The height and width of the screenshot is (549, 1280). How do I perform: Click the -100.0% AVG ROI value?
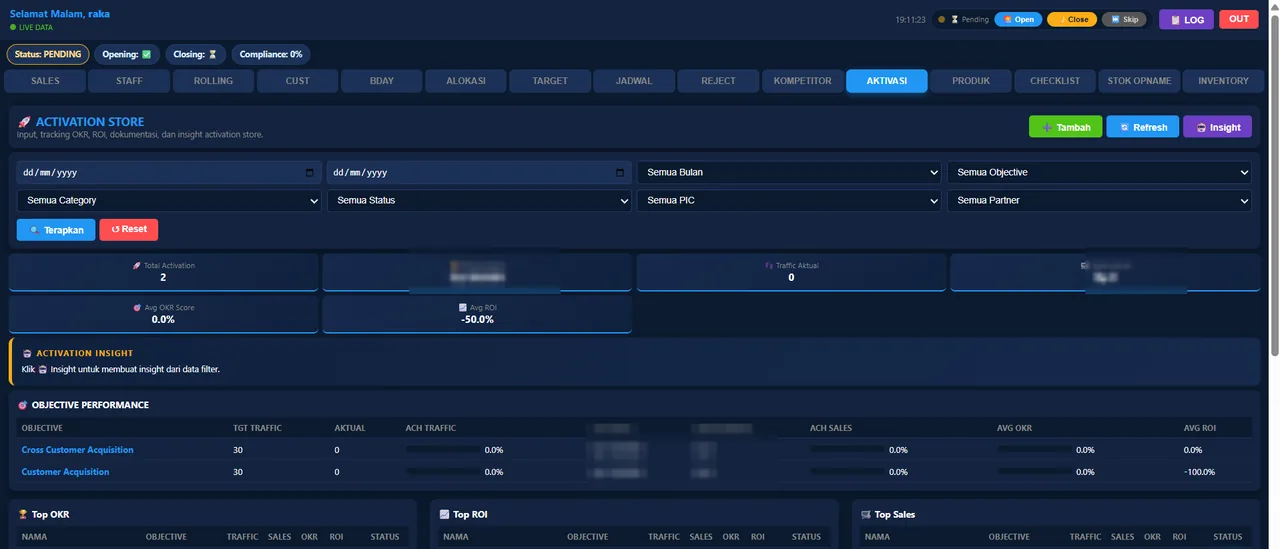click(1199, 472)
